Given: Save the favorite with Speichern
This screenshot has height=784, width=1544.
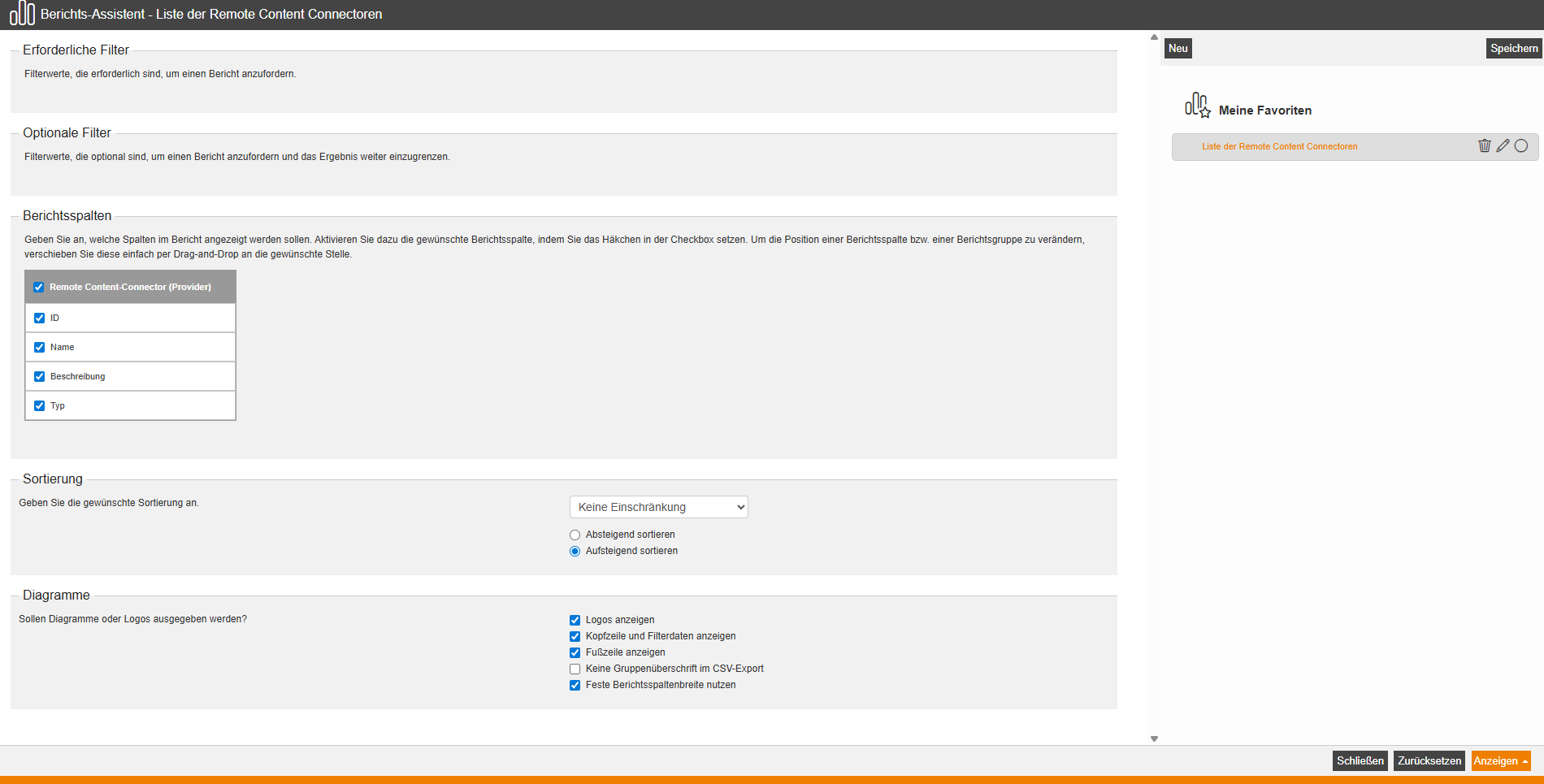Looking at the screenshot, I should 1513,49.
